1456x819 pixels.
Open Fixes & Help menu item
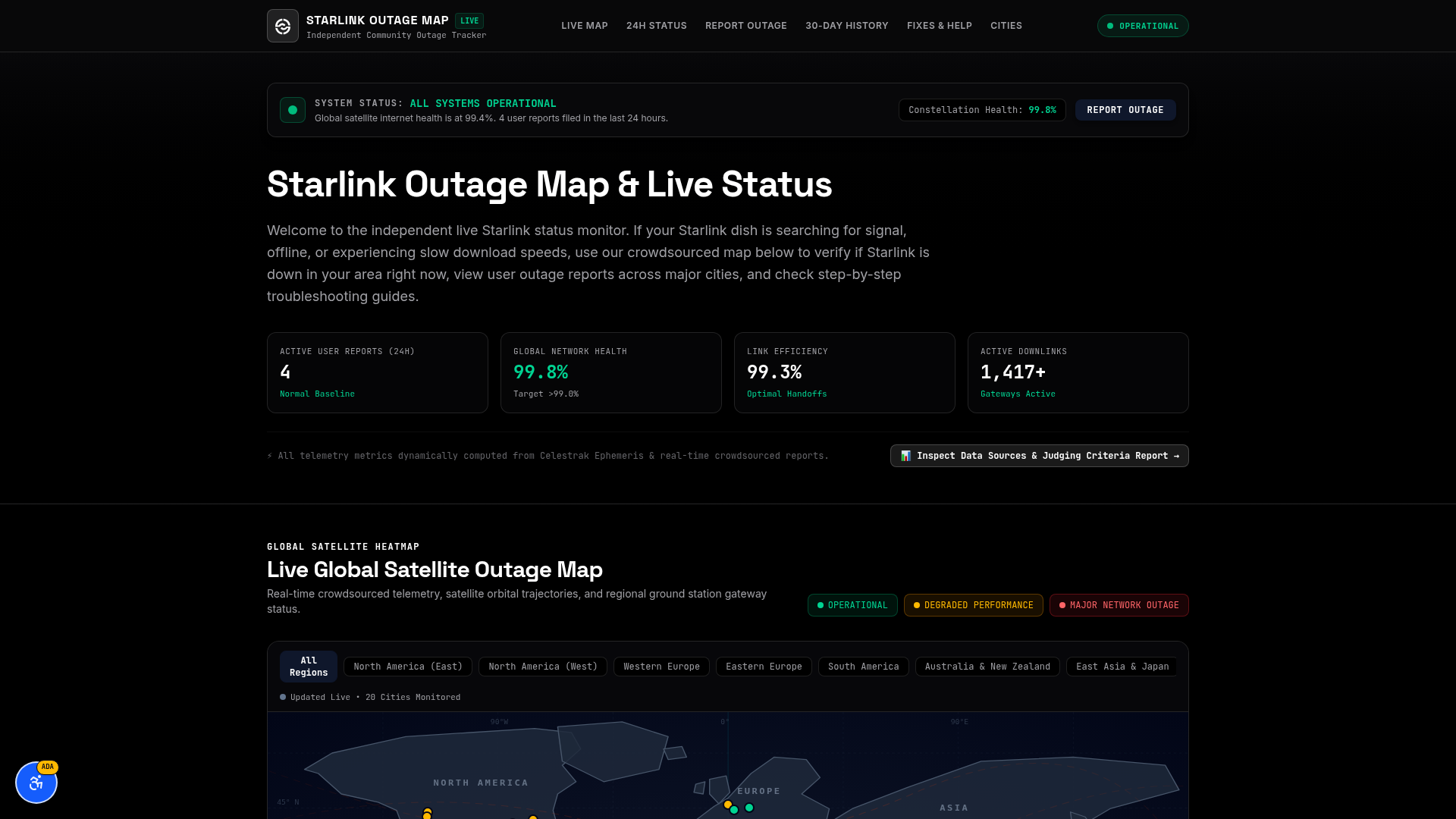(940, 26)
